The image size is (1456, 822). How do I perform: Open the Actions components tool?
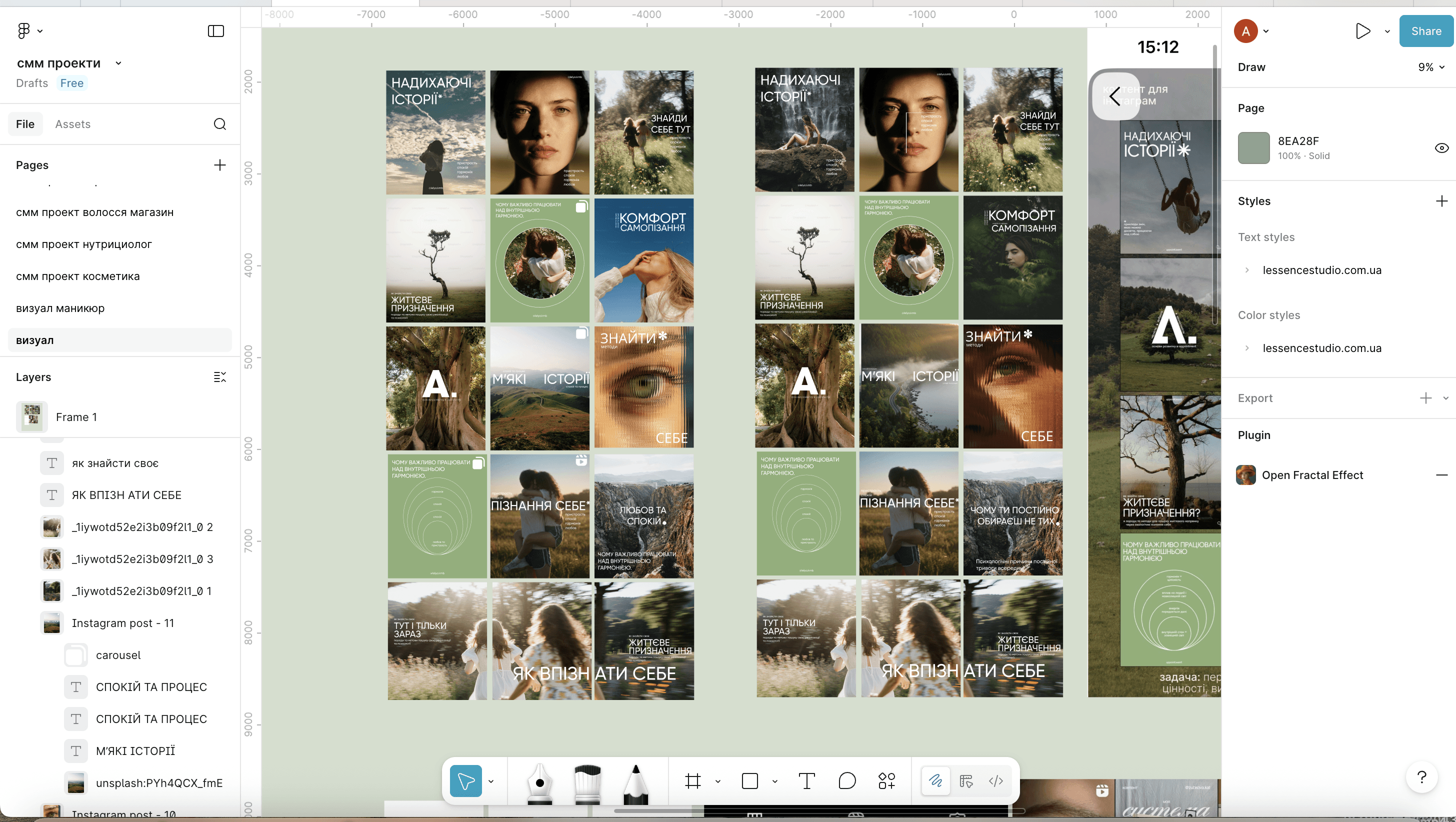(x=886, y=781)
